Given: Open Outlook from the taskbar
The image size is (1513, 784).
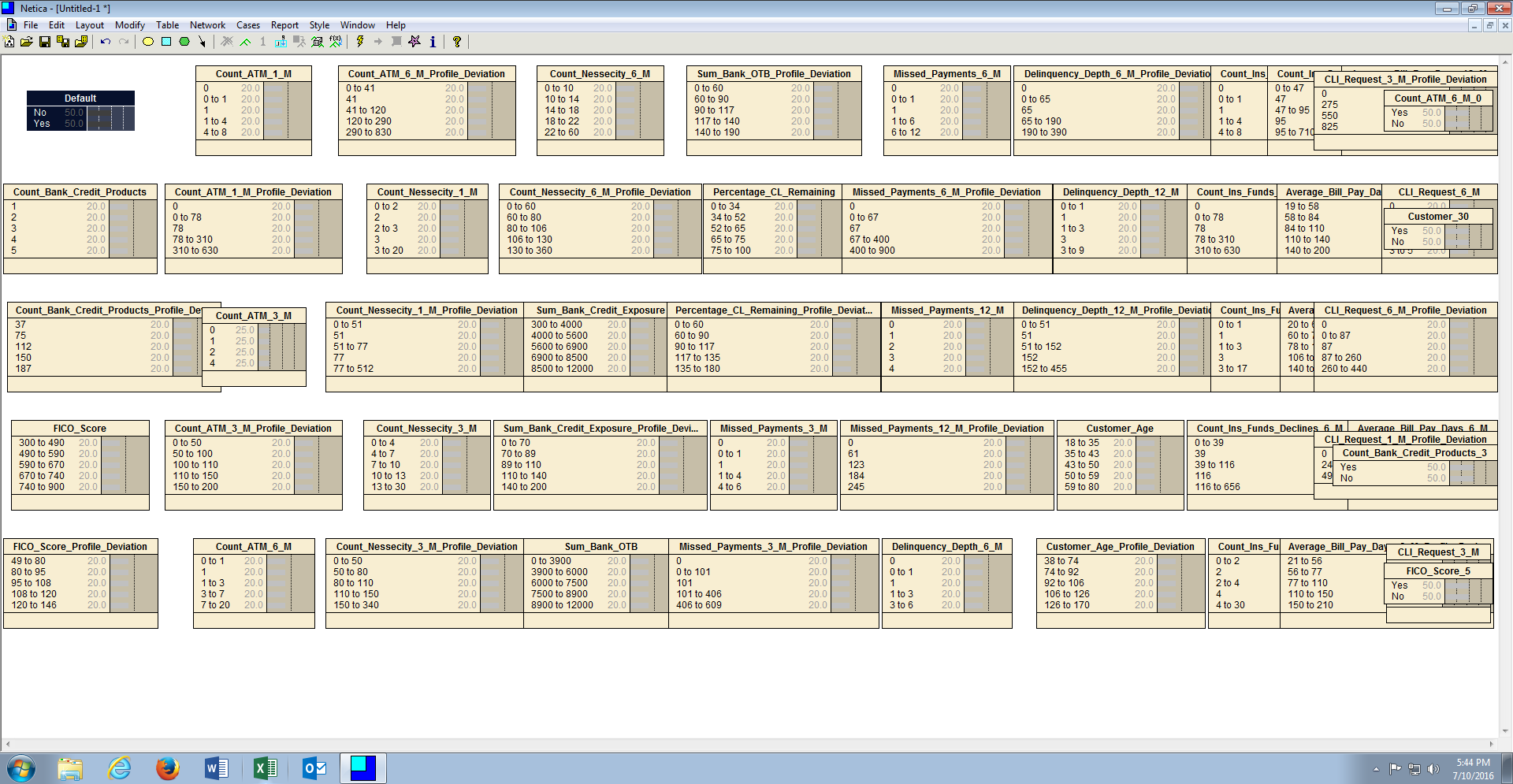Looking at the screenshot, I should pyautogui.click(x=314, y=767).
